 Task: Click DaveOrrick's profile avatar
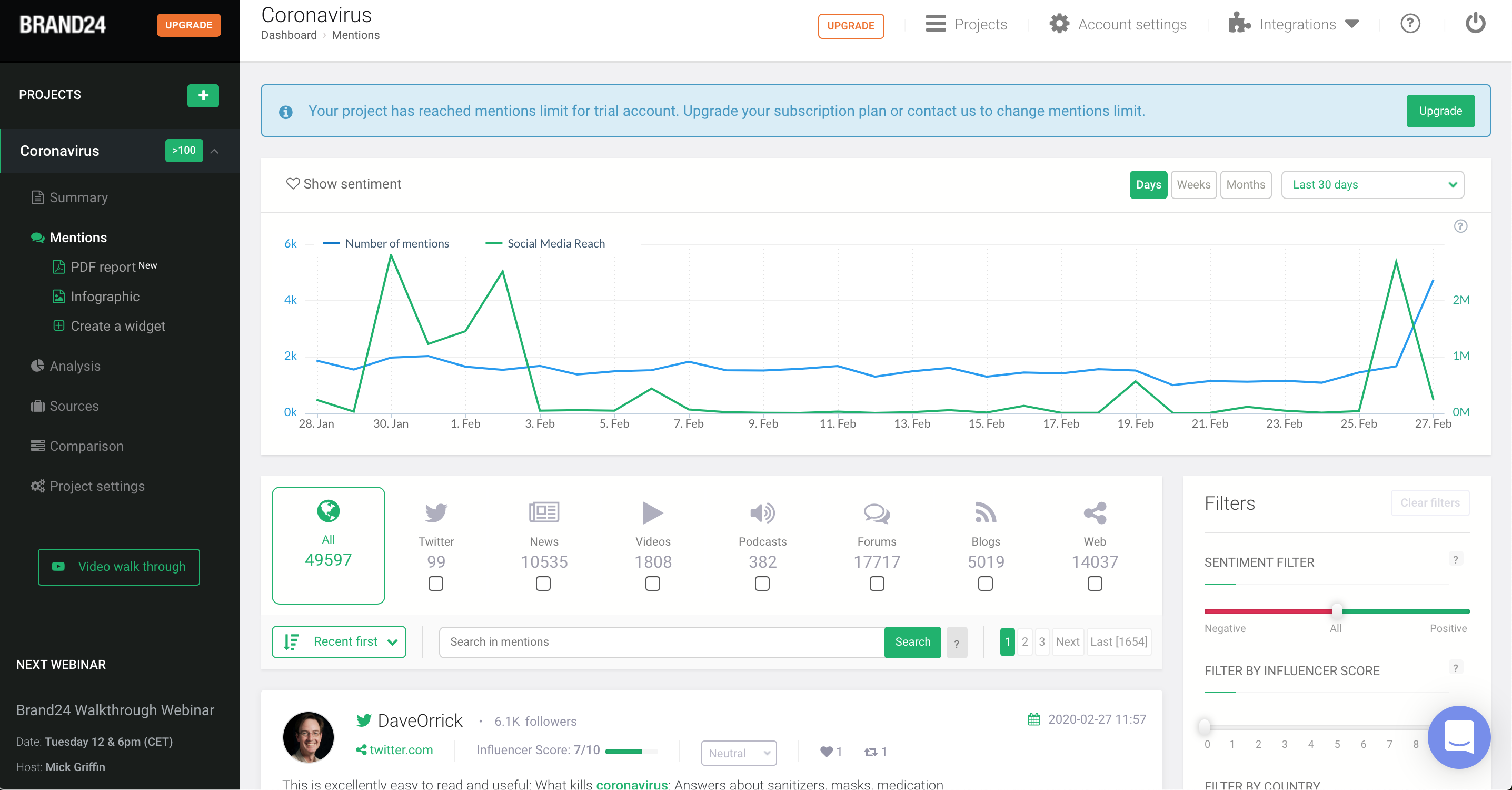click(x=308, y=737)
